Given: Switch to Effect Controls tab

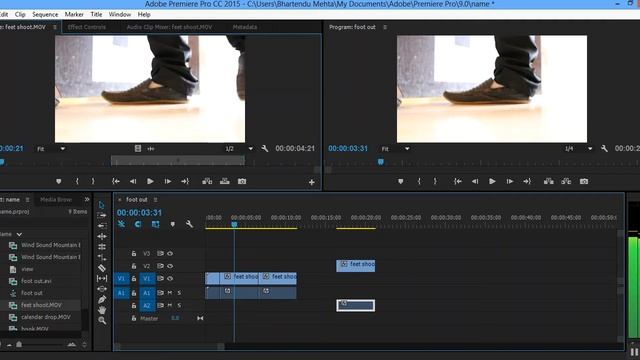Looking at the screenshot, I should click(x=87, y=27).
